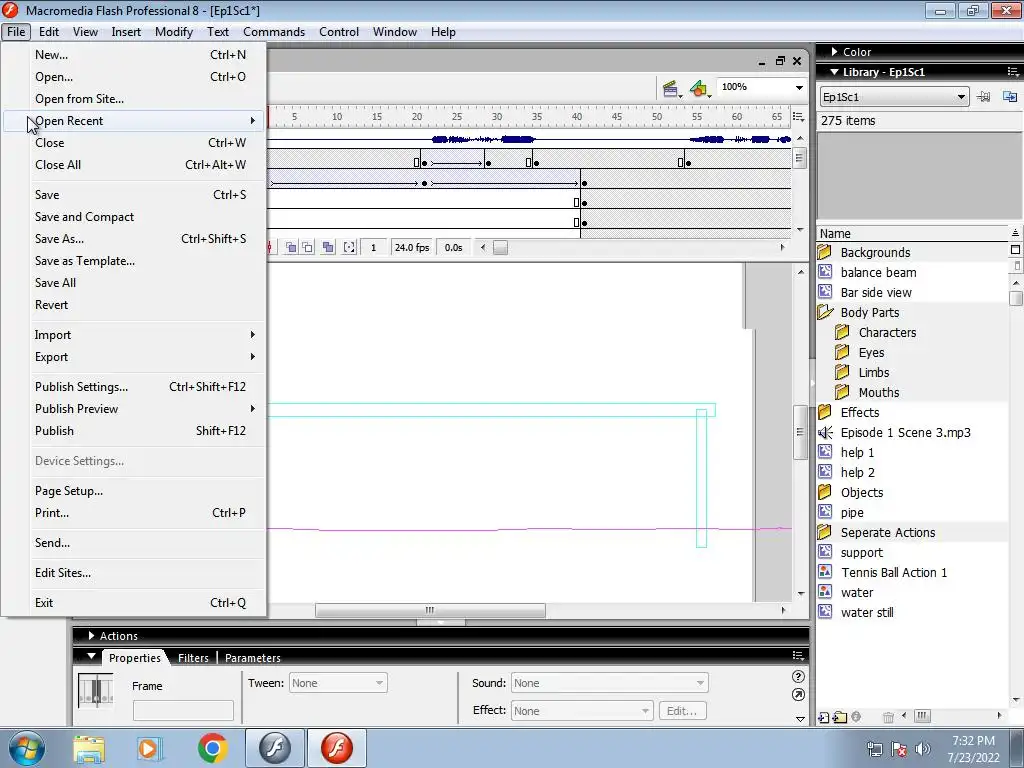
Task: Switch to the Parameters tab
Action: click(253, 658)
